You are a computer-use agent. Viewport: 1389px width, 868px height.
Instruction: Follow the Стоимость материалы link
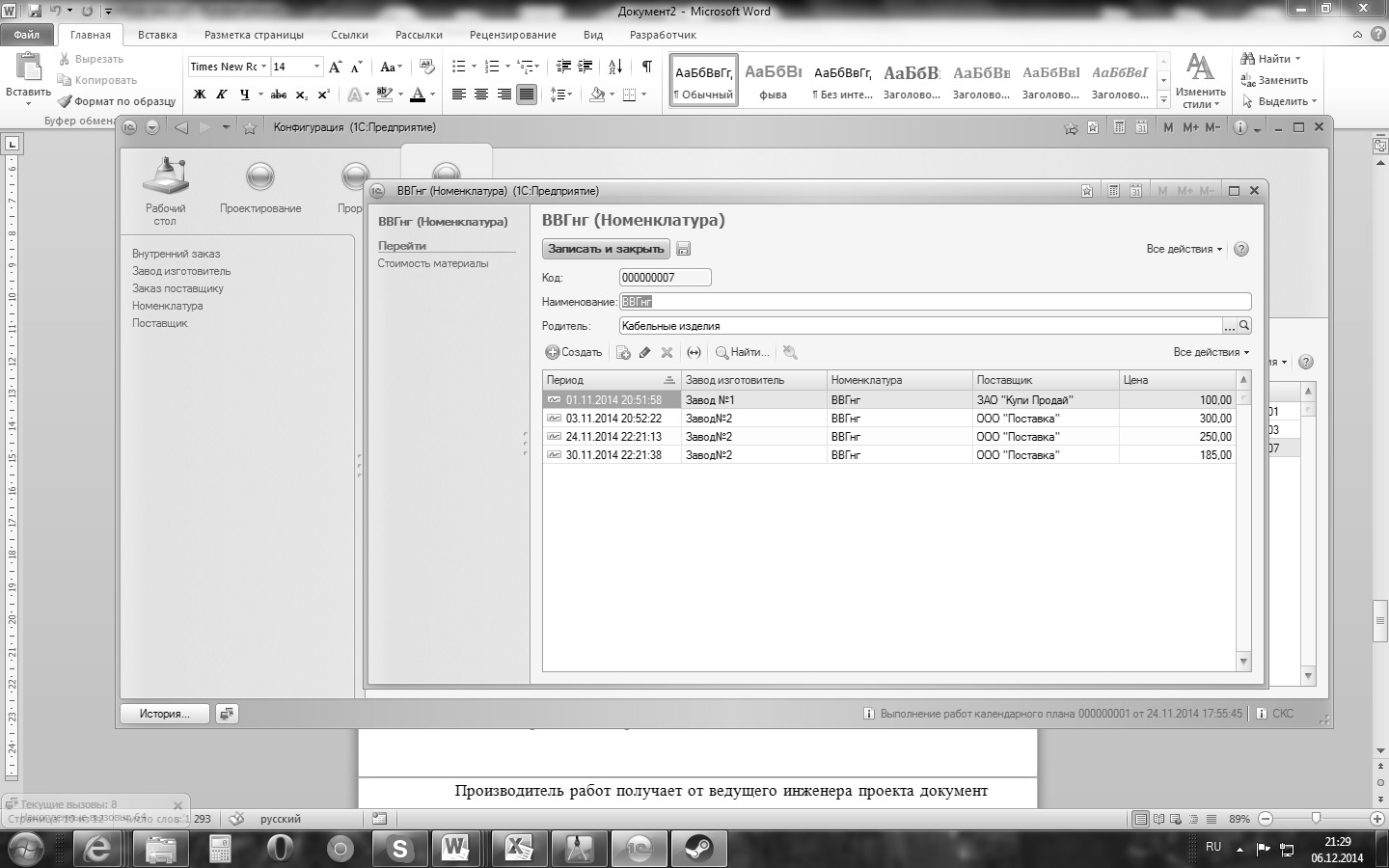pyautogui.click(x=433, y=263)
